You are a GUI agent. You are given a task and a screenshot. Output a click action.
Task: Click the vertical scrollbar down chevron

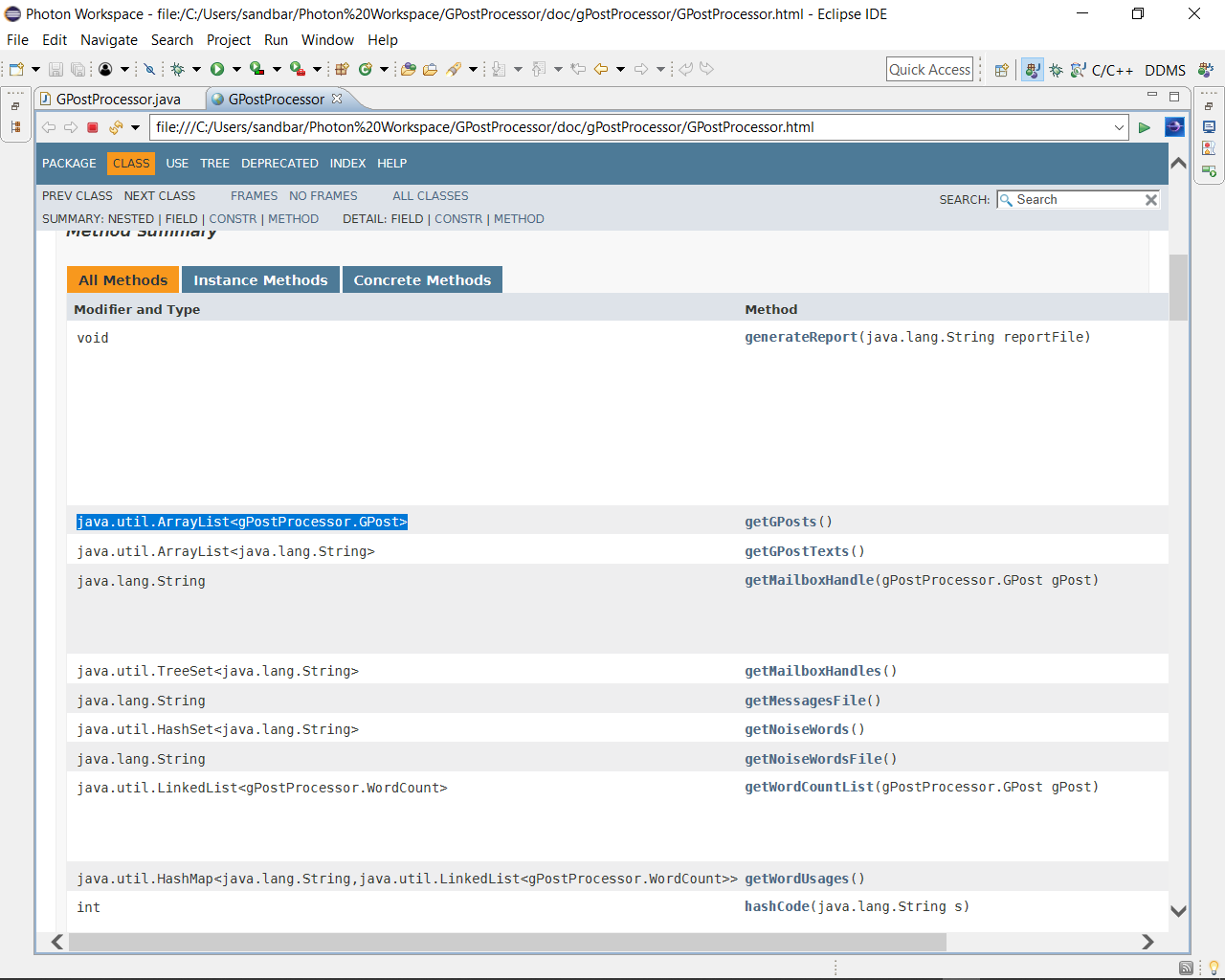point(1178,911)
